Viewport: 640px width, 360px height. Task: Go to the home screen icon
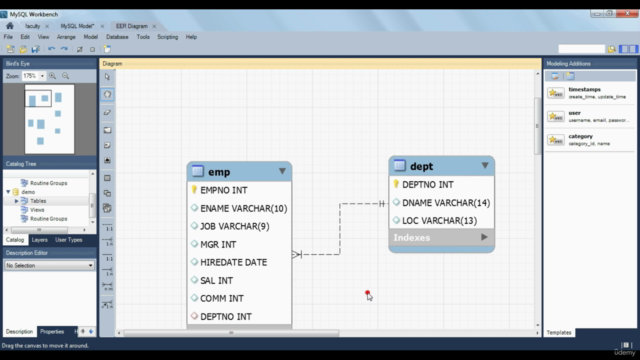[10, 26]
